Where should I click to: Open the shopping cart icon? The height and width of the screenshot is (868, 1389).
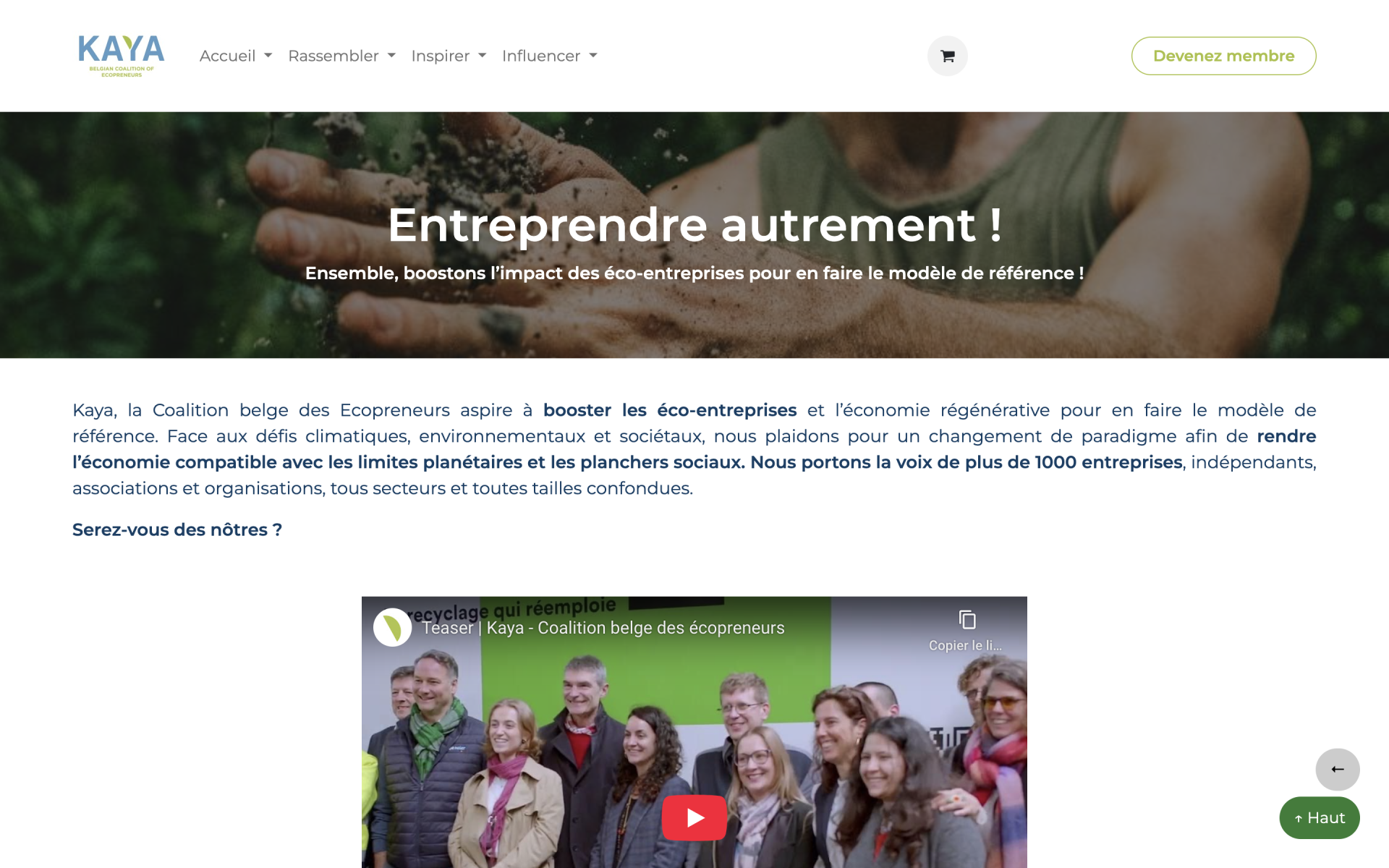(947, 56)
